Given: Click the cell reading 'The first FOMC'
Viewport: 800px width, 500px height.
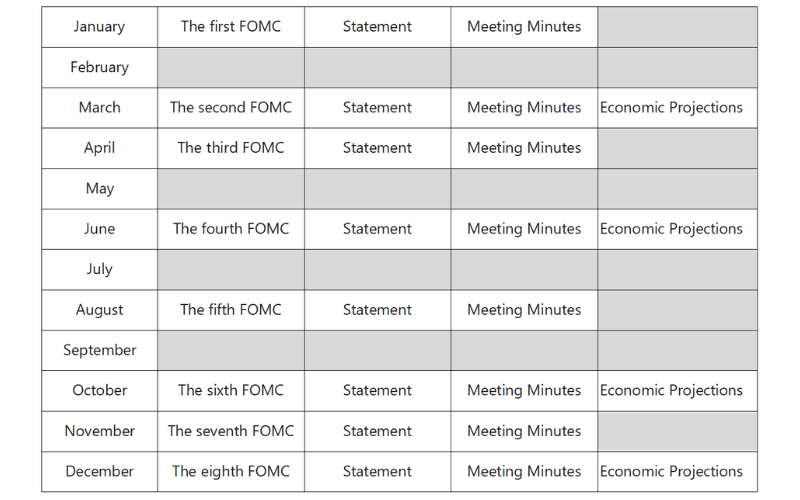Looking at the screenshot, I should (231, 27).
